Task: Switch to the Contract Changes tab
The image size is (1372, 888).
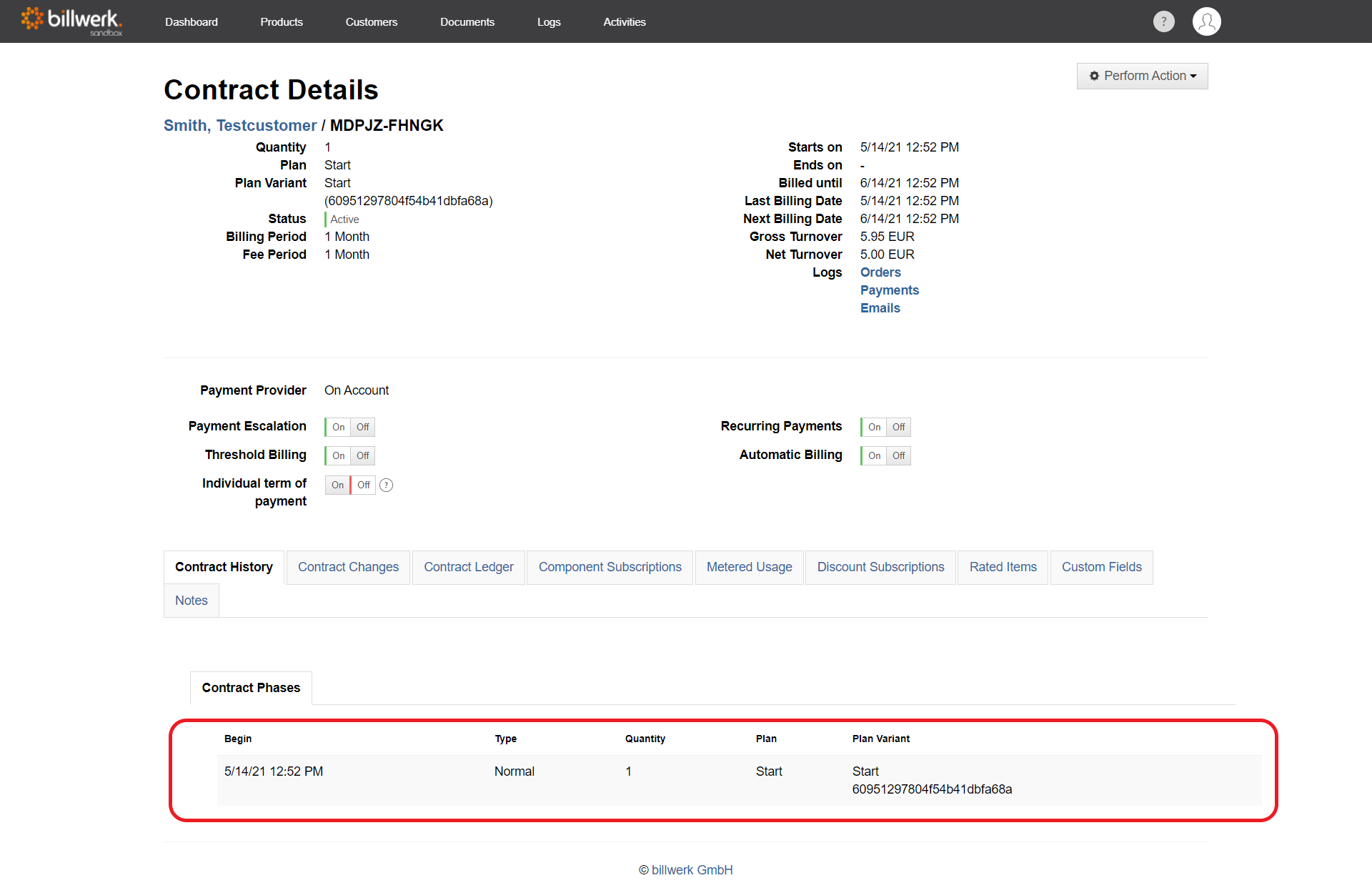Action: [x=348, y=567]
